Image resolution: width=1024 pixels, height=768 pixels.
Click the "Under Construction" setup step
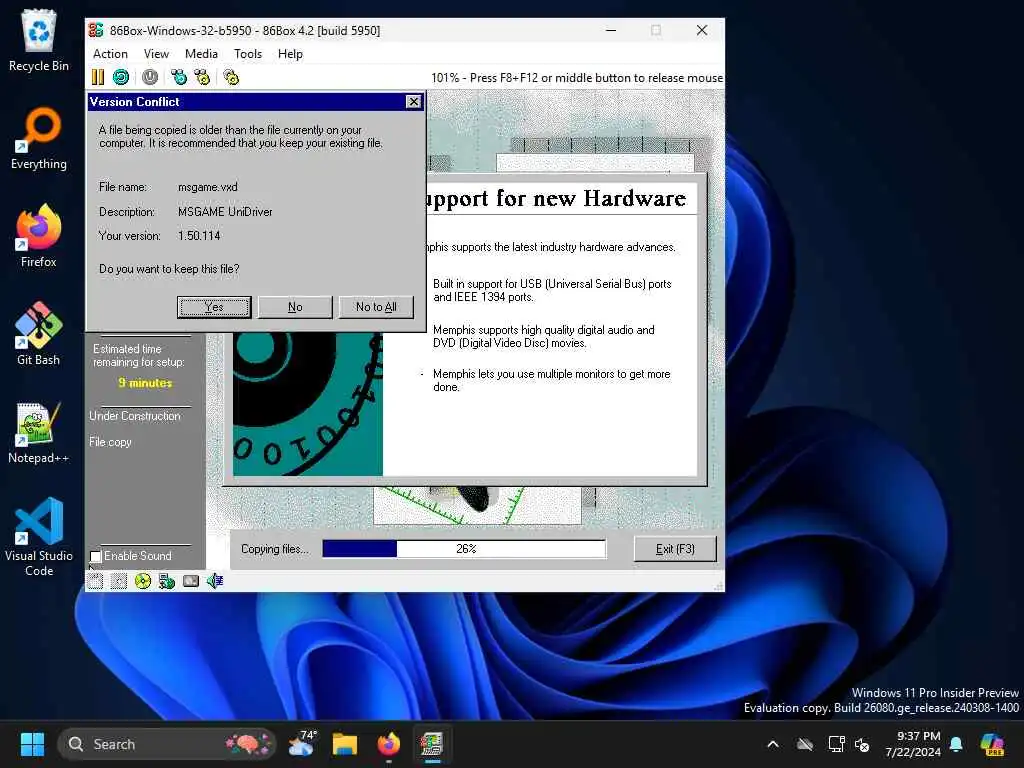tap(135, 416)
